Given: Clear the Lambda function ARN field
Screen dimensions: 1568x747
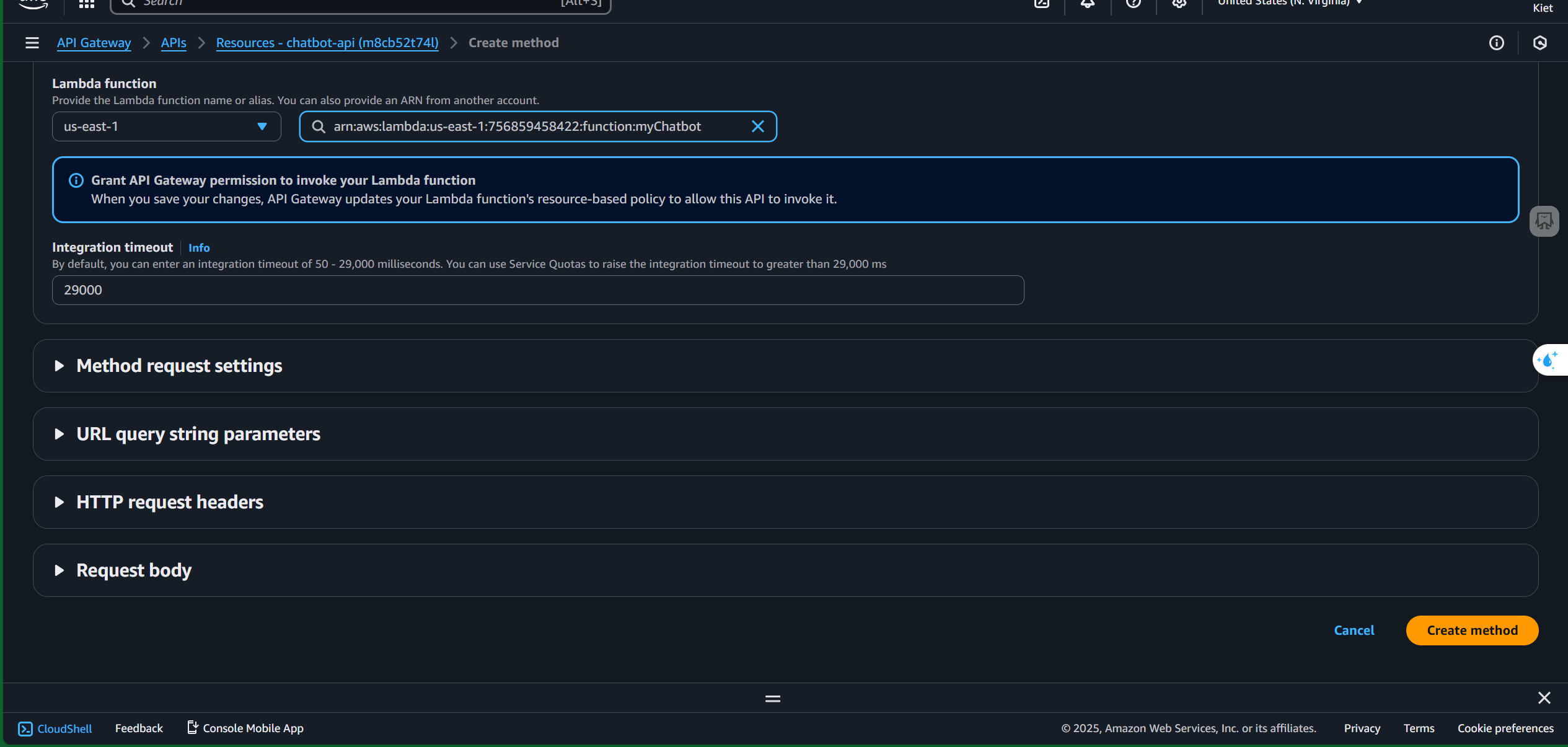Looking at the screenshot, I should pyautogui.click(x=757, y=126).
